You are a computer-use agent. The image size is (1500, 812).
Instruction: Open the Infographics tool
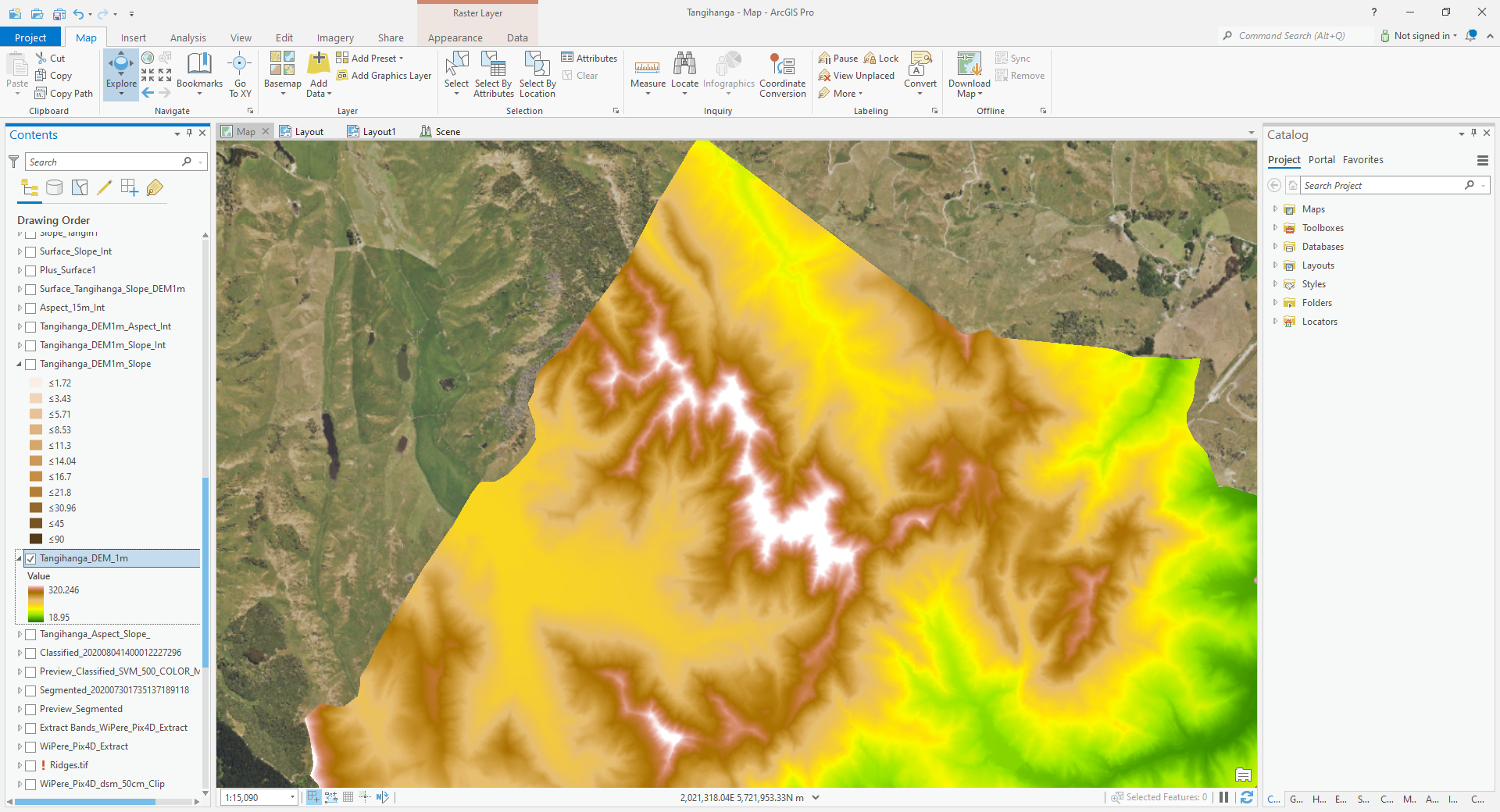coord(728,74)
